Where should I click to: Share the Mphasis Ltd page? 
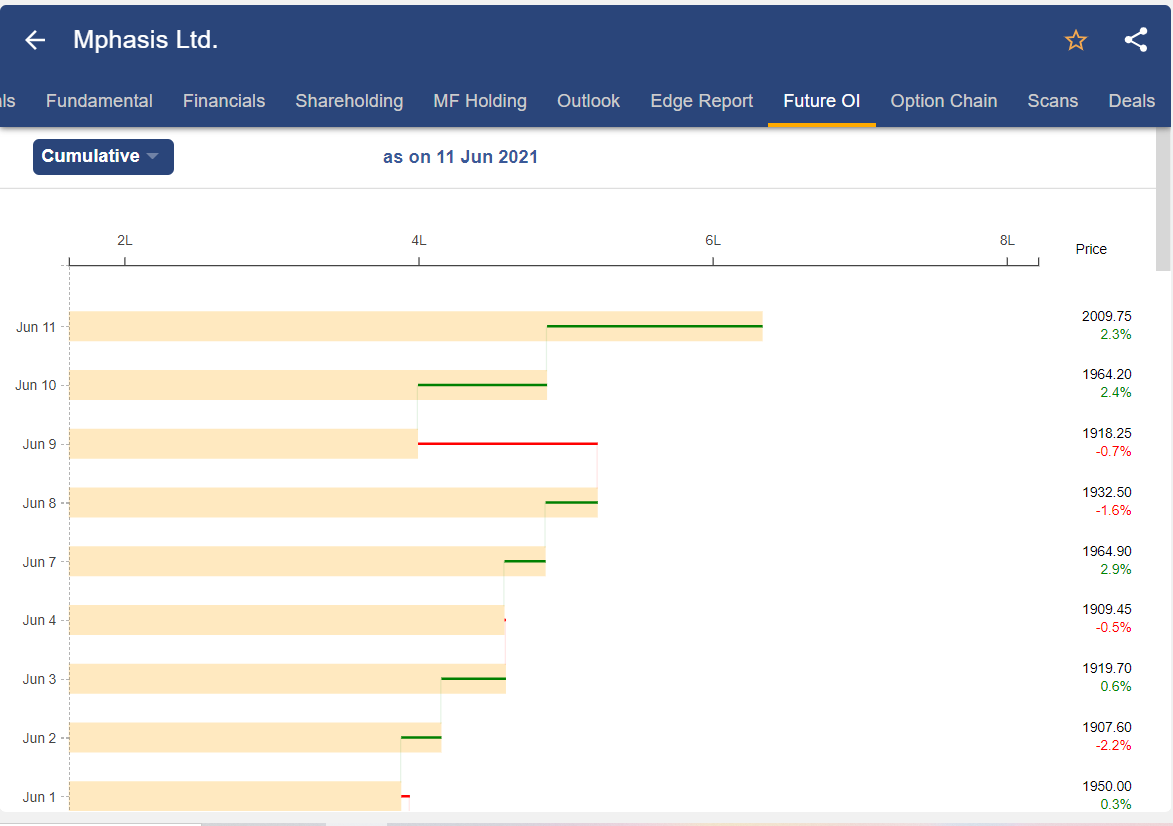click(1135, 40)
